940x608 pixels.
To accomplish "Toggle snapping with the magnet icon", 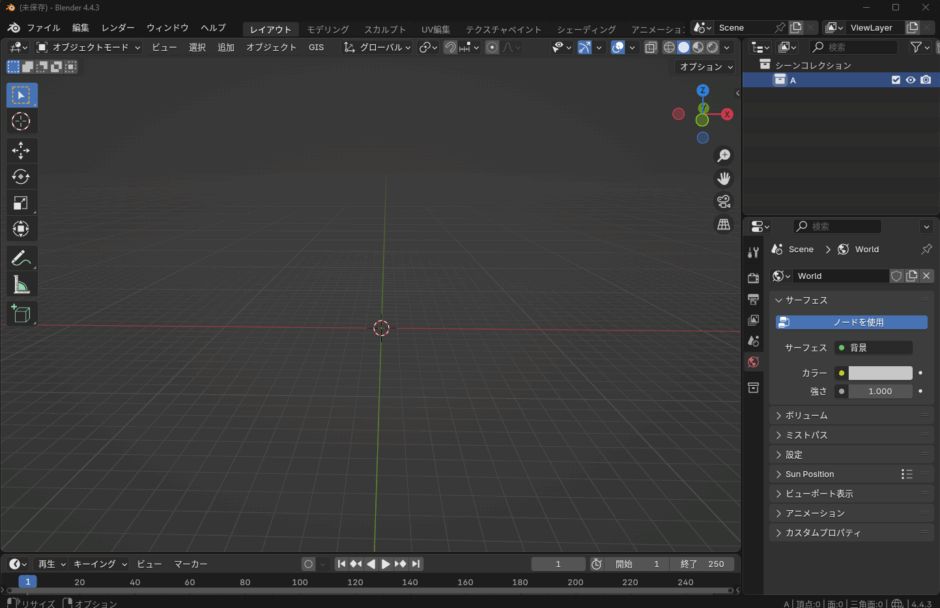I will tap(425, 47).
